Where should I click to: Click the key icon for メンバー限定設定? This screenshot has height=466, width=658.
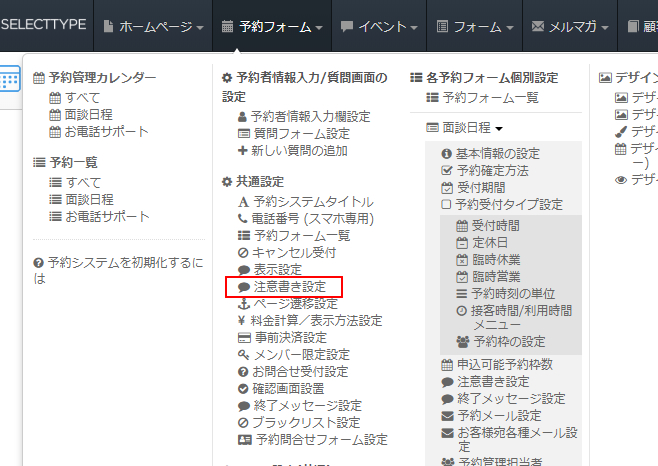pos(243,355)
